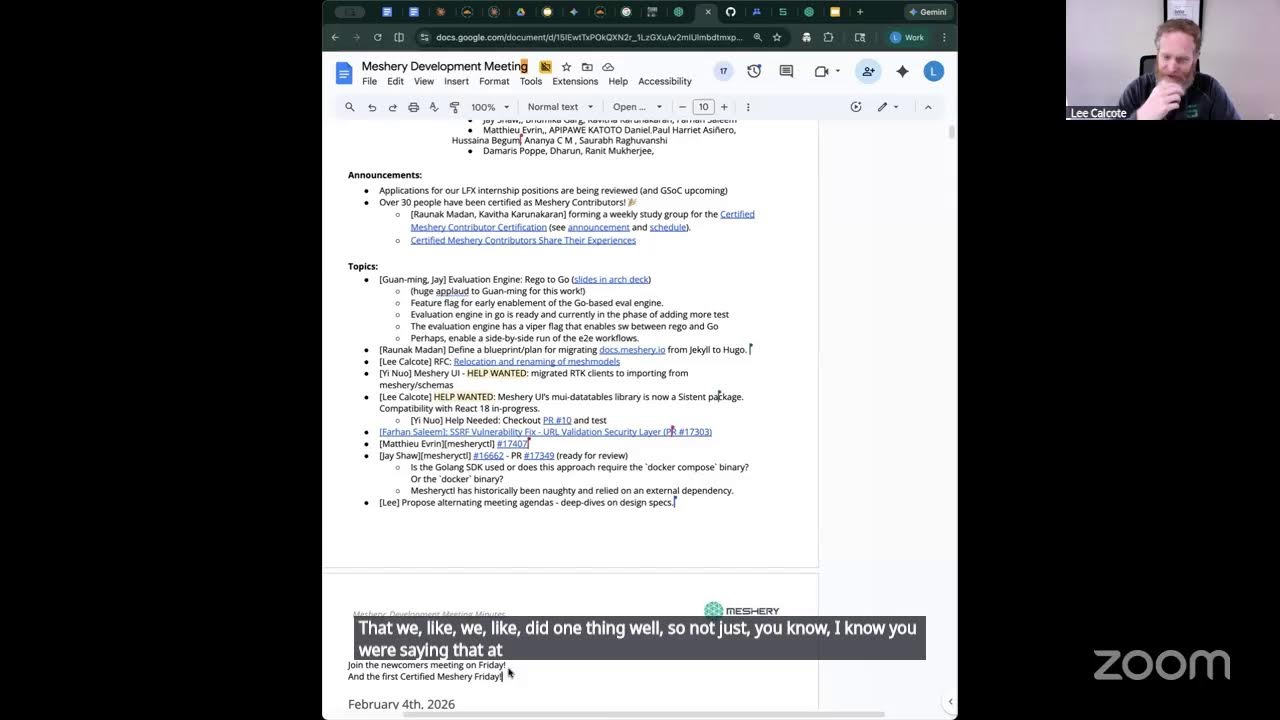1280x720 pixels.
Task: Open the GitHub browser tab
Action: coord(730,12)
